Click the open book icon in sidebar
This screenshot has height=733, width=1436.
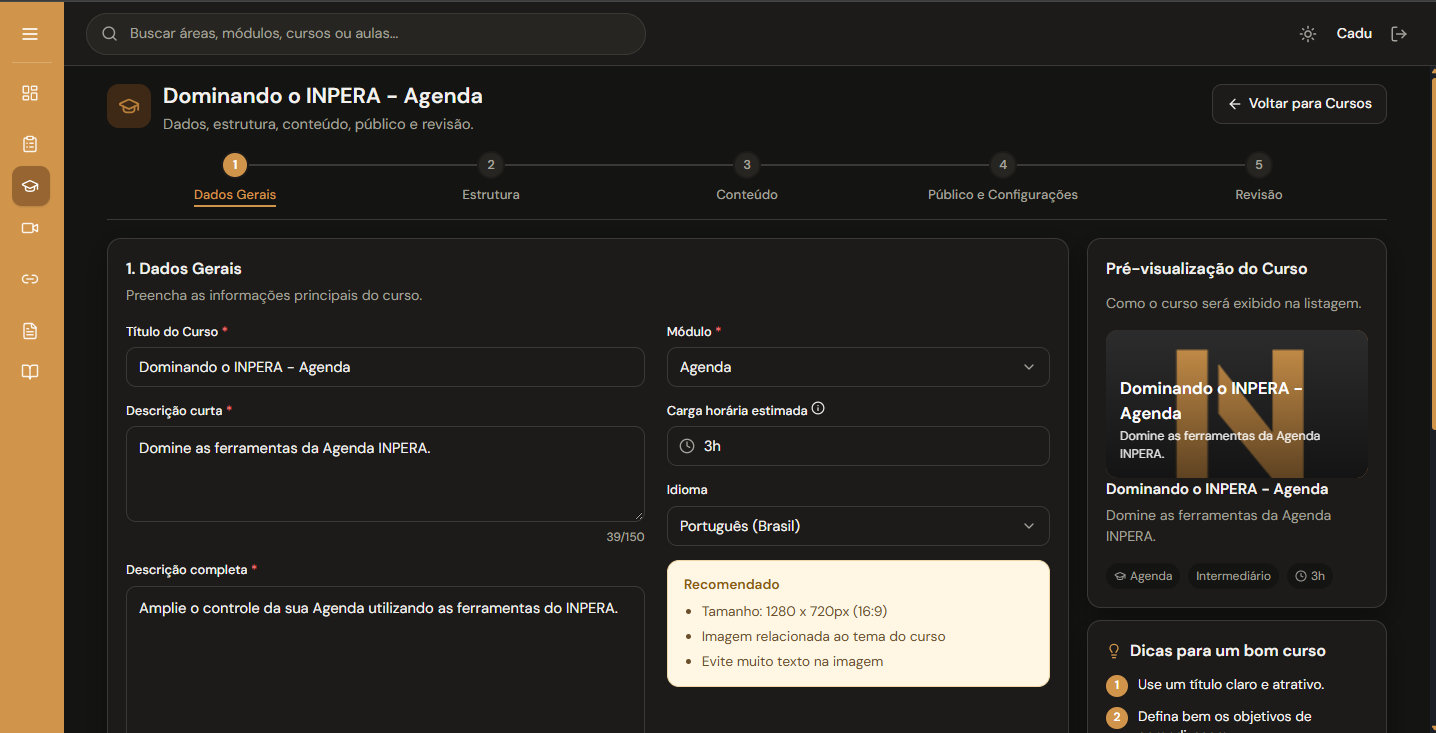click(30, 372)
